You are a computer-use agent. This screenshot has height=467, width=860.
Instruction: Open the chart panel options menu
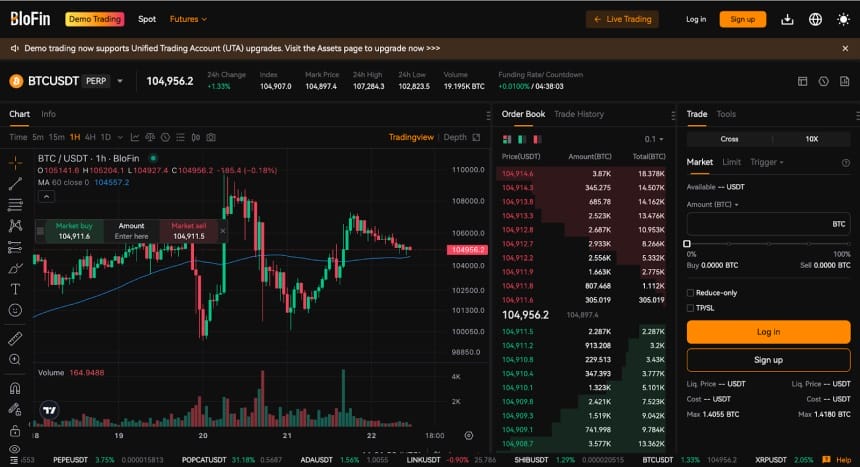488,115
